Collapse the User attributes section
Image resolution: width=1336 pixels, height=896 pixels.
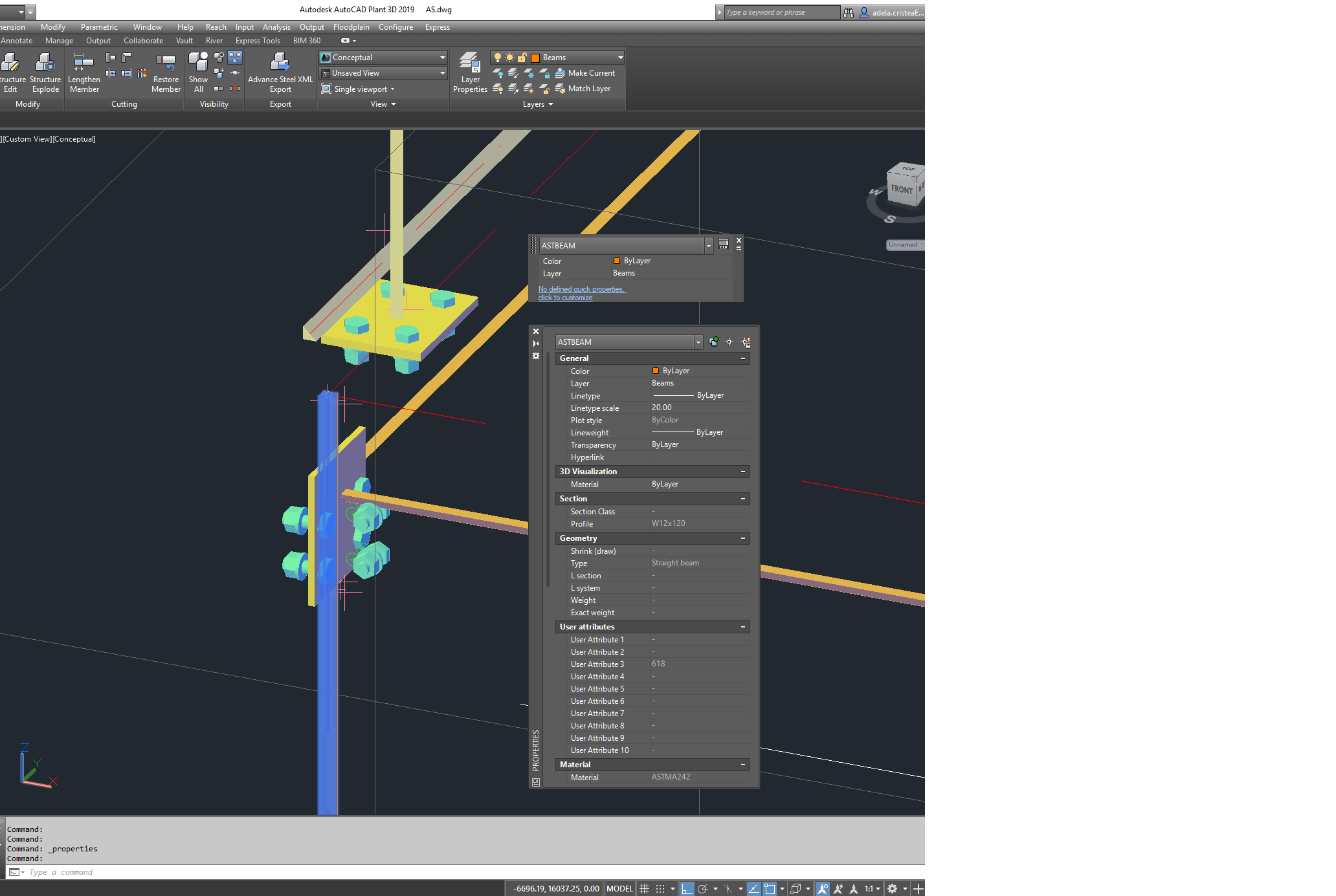point(742,627)
